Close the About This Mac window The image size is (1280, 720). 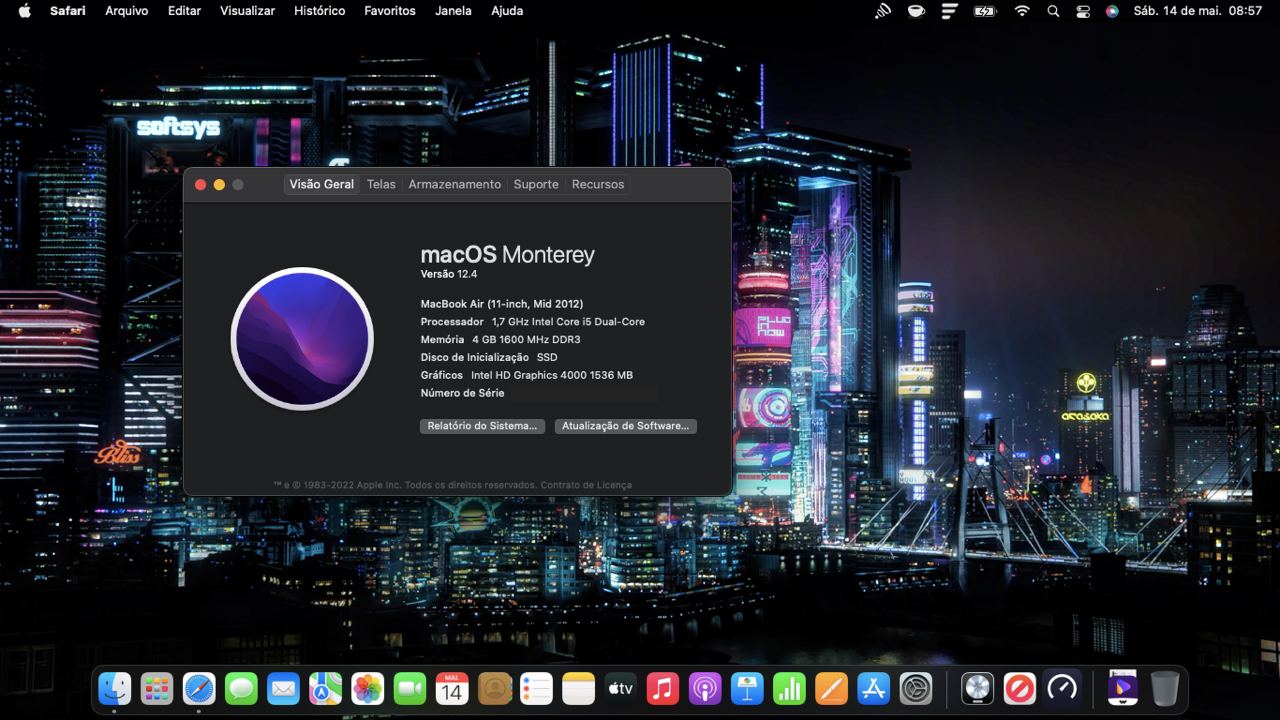pos(200,184)
